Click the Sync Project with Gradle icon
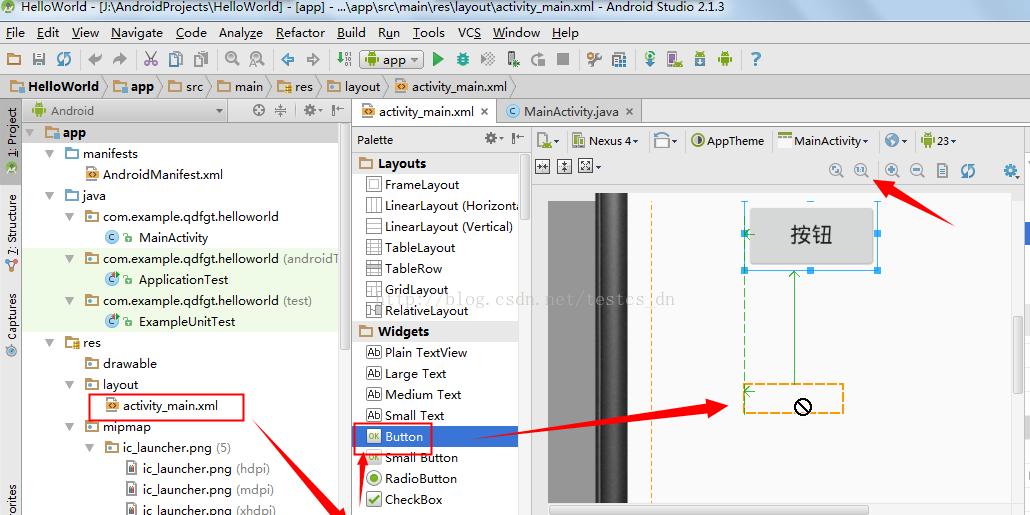 (650, 59)
